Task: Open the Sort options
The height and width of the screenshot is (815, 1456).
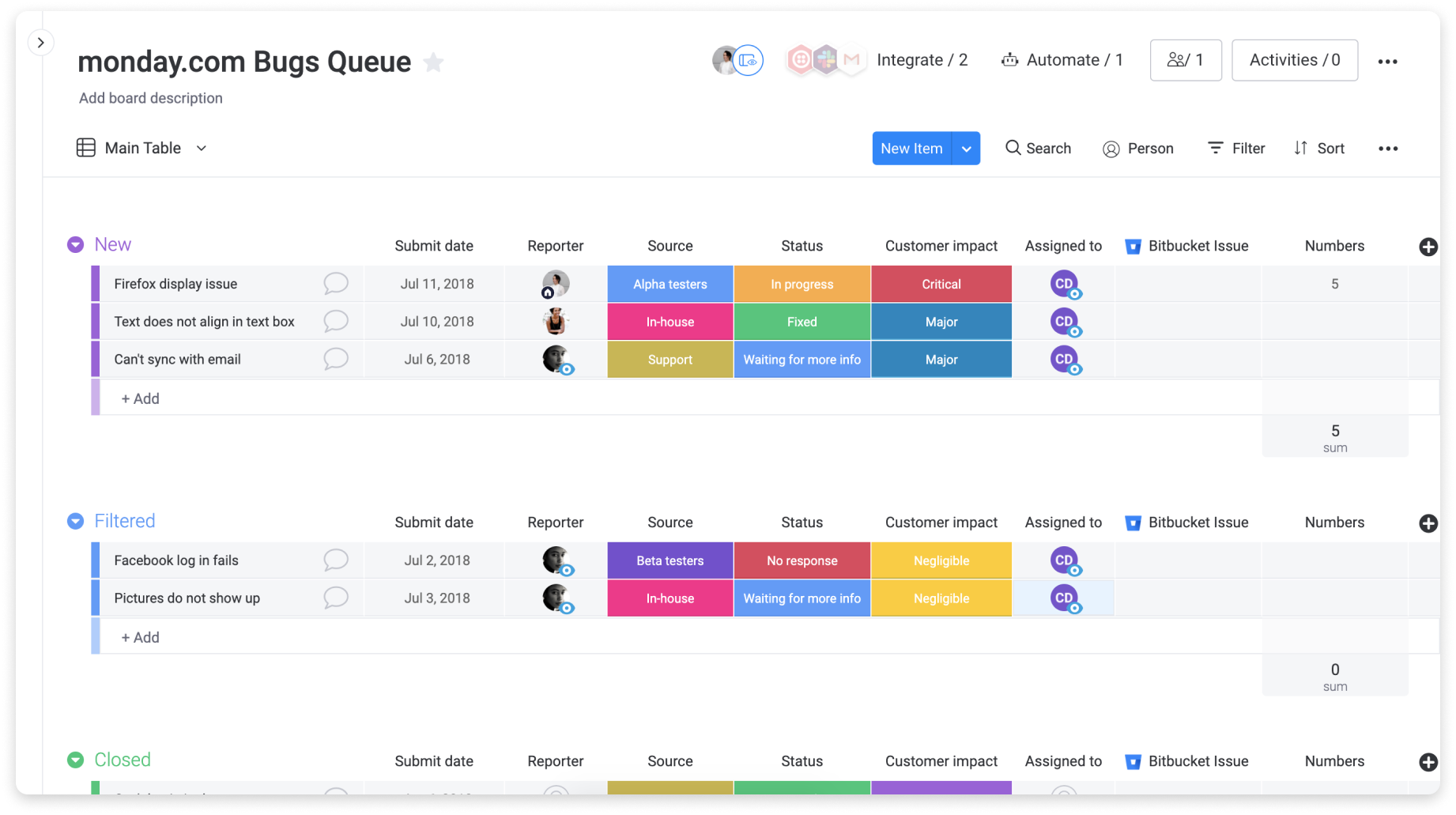Action: tap(1319, 149)
